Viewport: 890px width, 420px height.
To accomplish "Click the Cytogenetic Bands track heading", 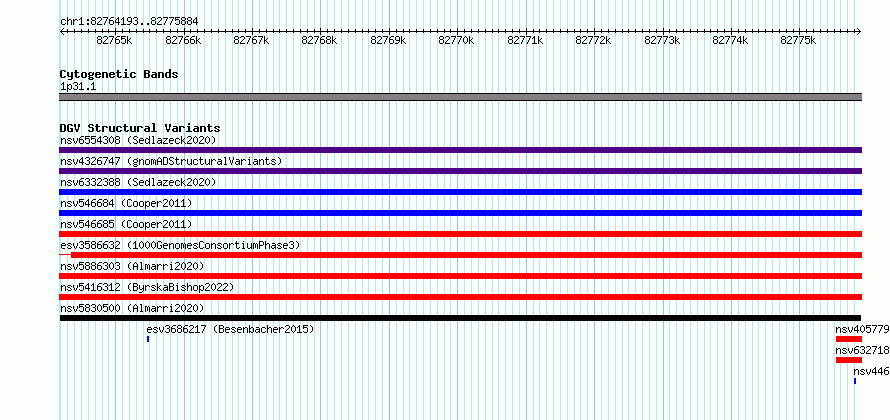I will (x=119, y=74).
